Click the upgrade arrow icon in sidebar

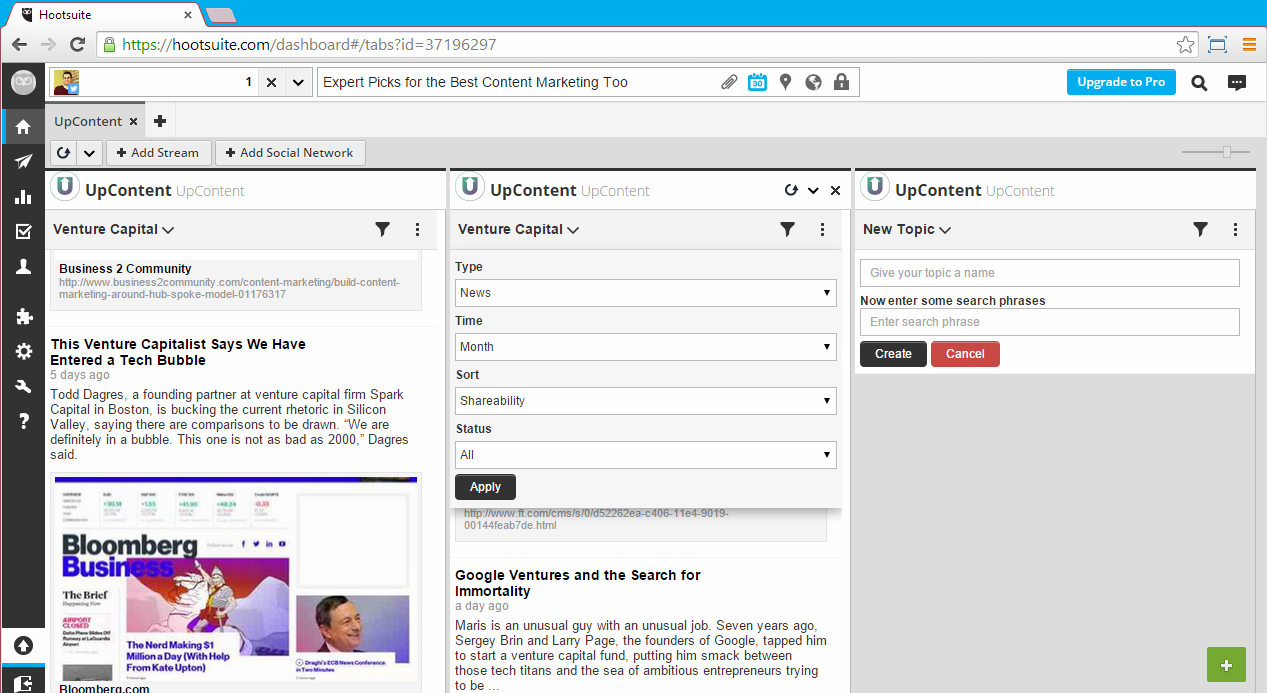[x=23, y=646]
